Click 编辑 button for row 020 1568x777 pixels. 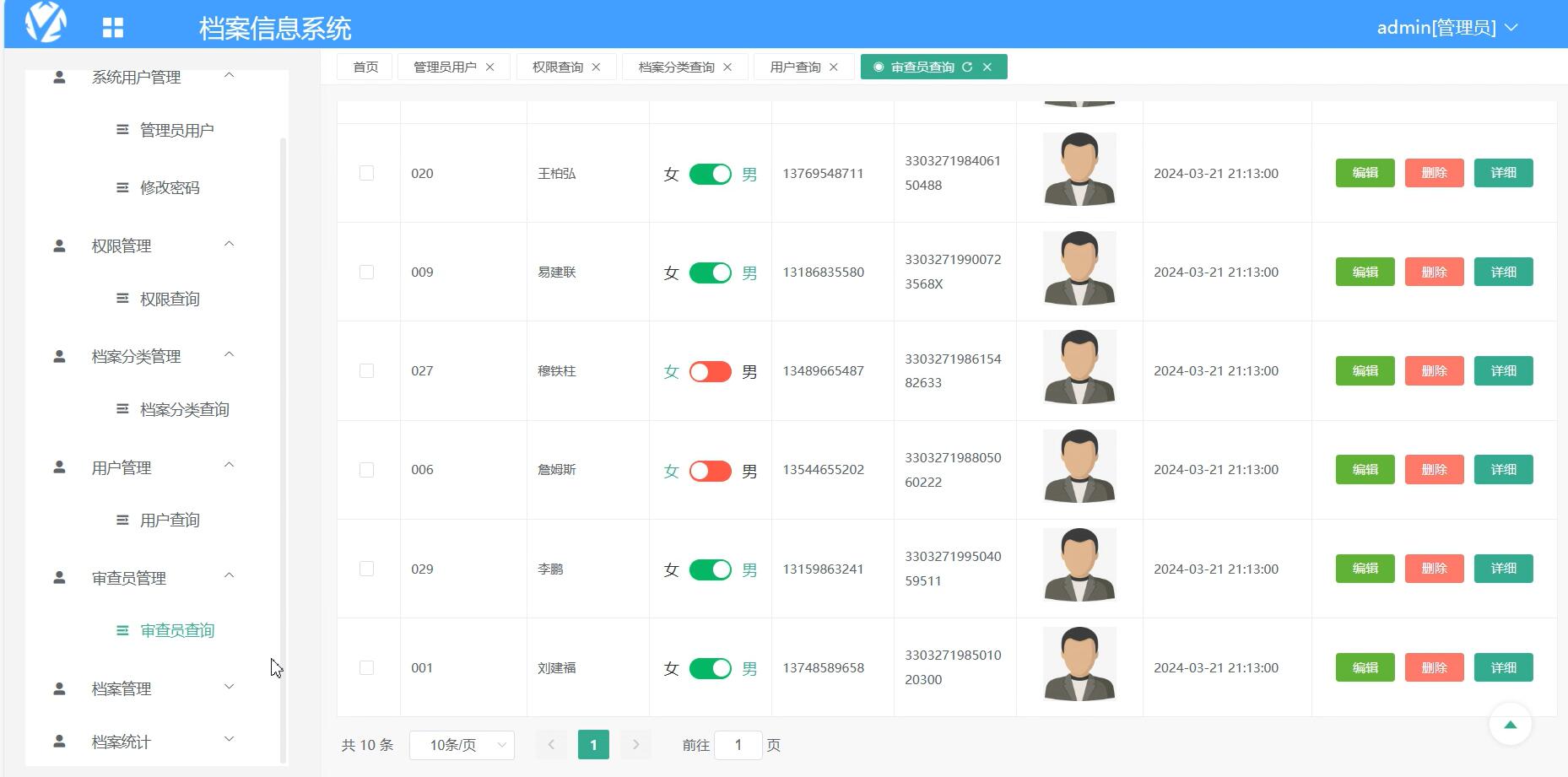coord(1365,173)
